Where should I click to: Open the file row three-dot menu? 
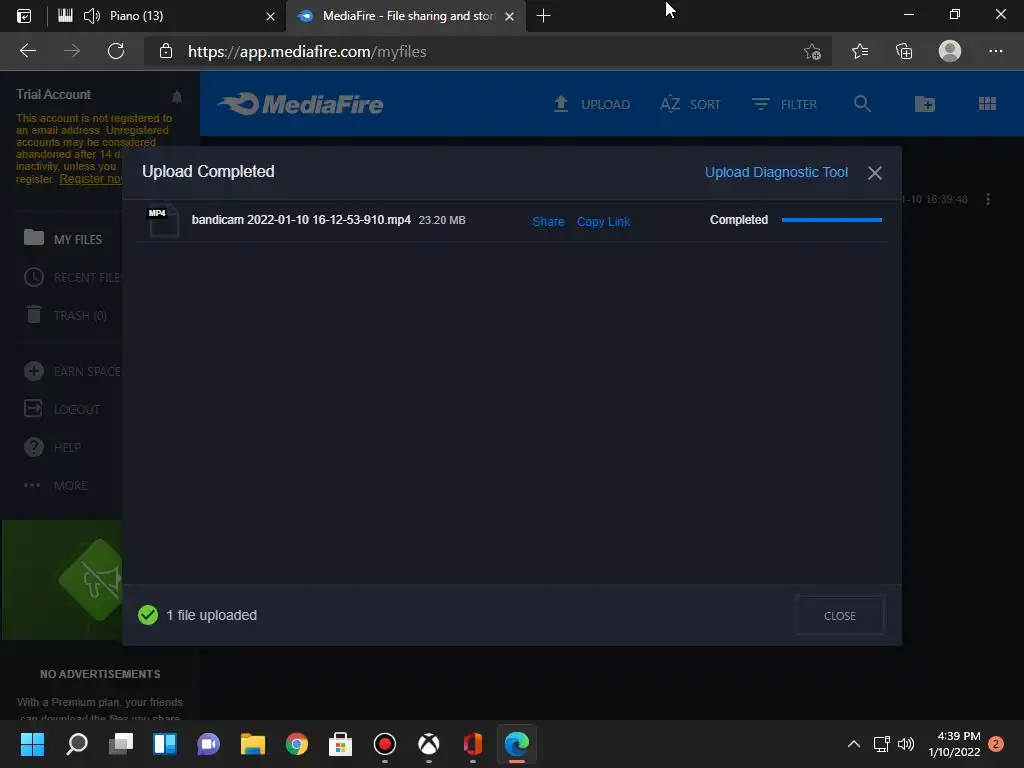987,199
